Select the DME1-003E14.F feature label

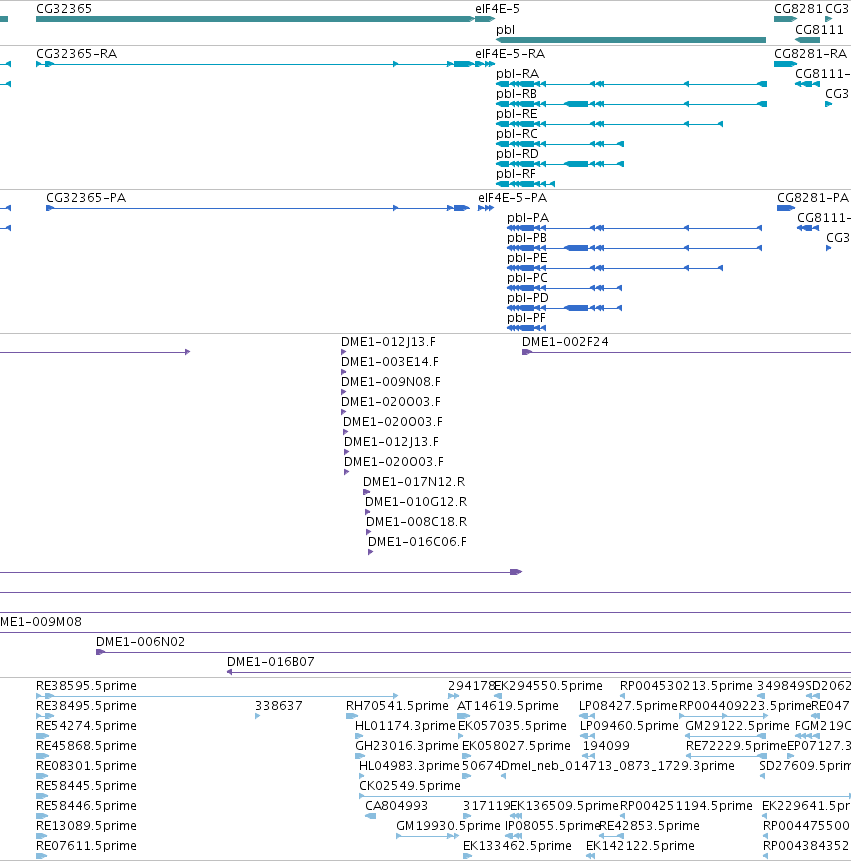click(x=390, y=362)
